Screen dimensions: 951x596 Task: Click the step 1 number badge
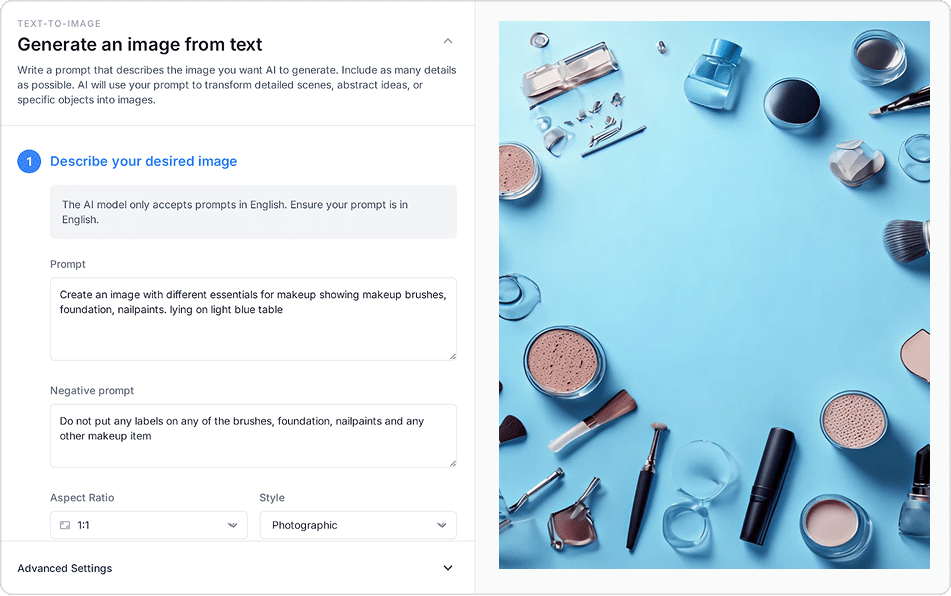click(29, 161)
